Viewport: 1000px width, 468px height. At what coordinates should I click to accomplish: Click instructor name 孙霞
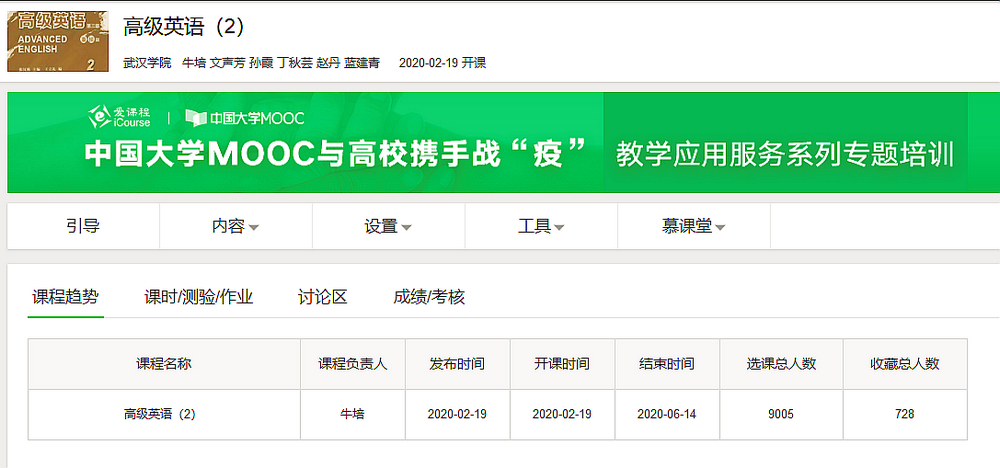click(261, 62)
